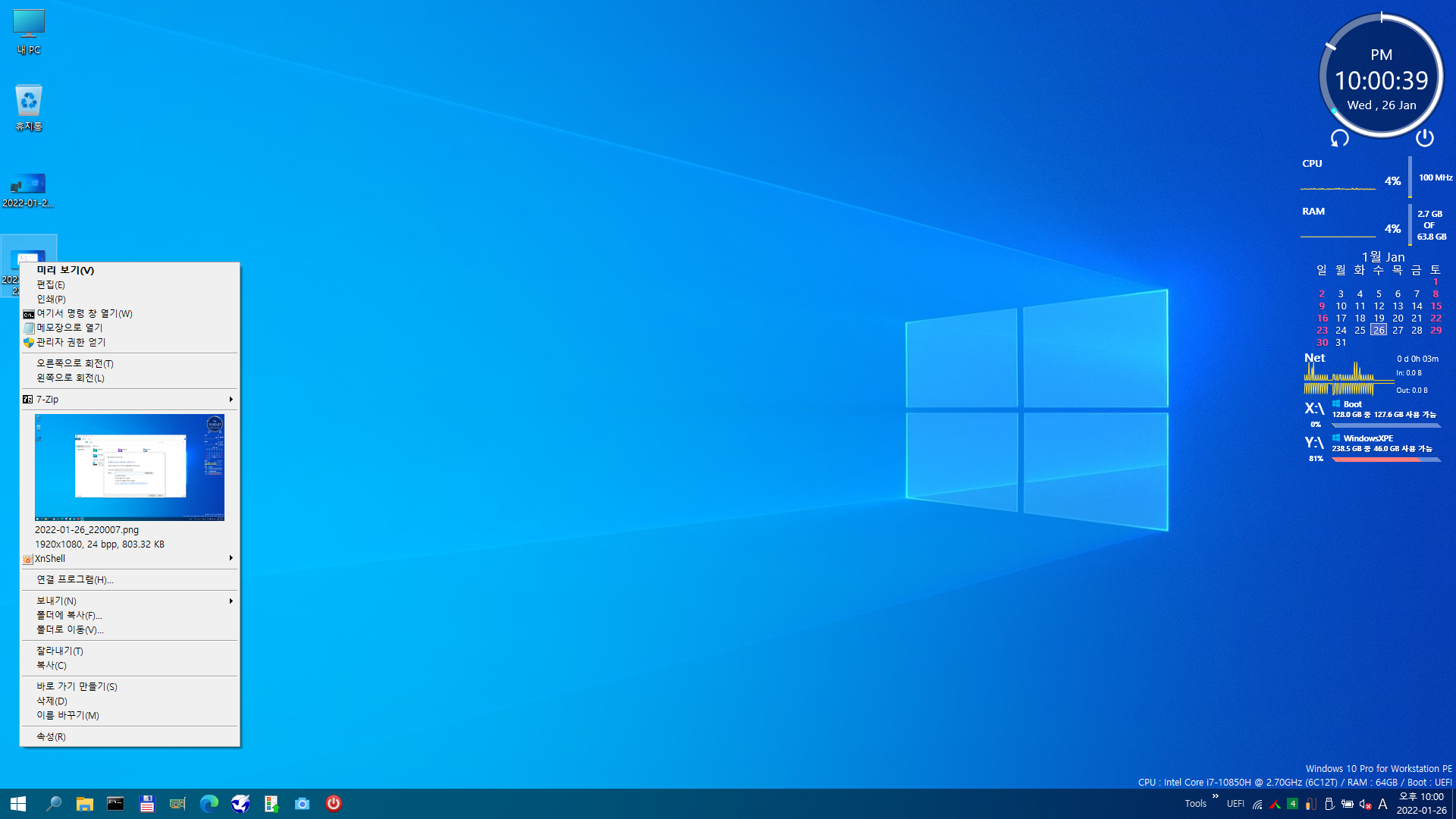This screenshot has width=1456, height=819.
Task: Expand the 보내기(N) submenu
Action: (130, 601)
